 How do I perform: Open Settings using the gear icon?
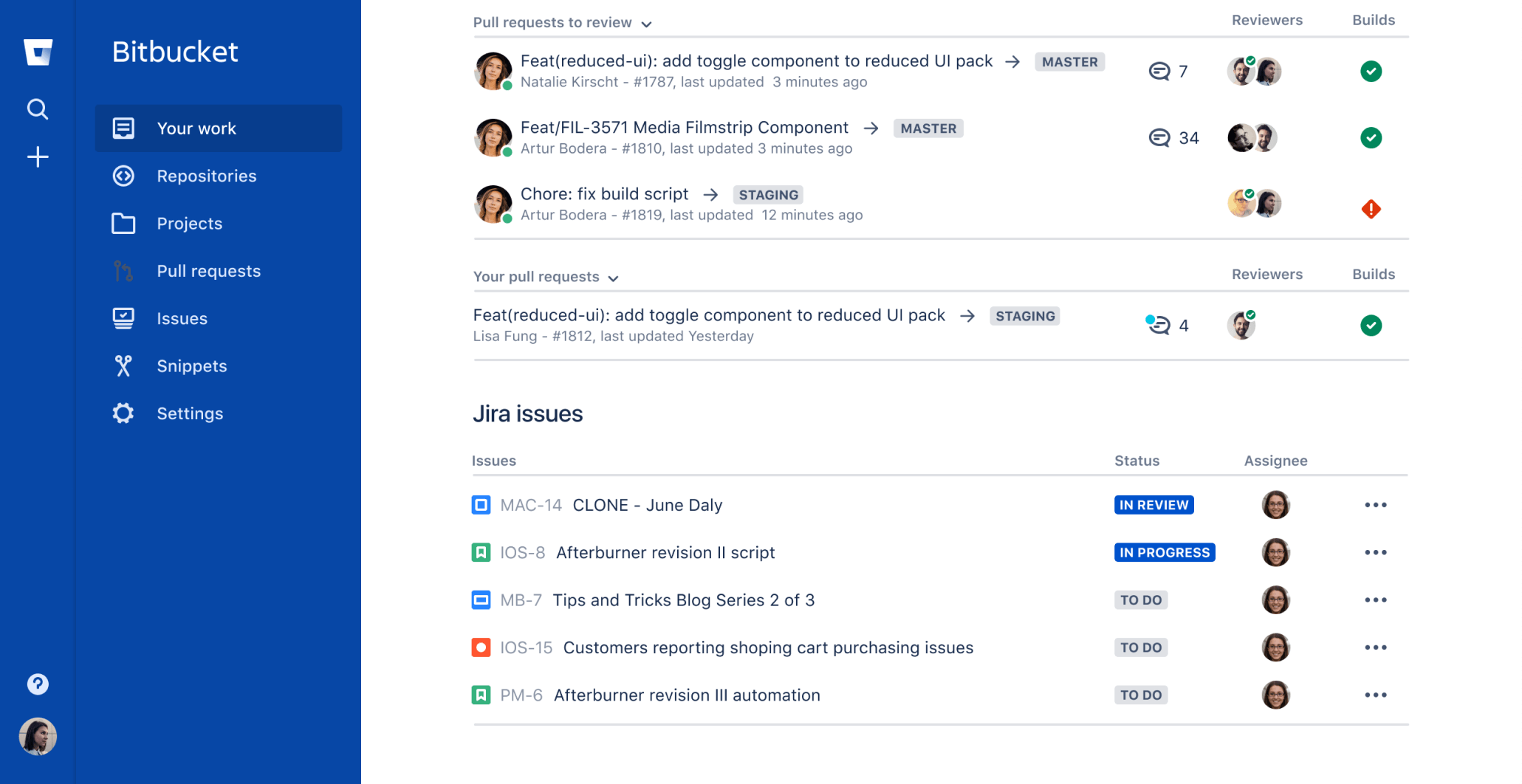[123, 413]
